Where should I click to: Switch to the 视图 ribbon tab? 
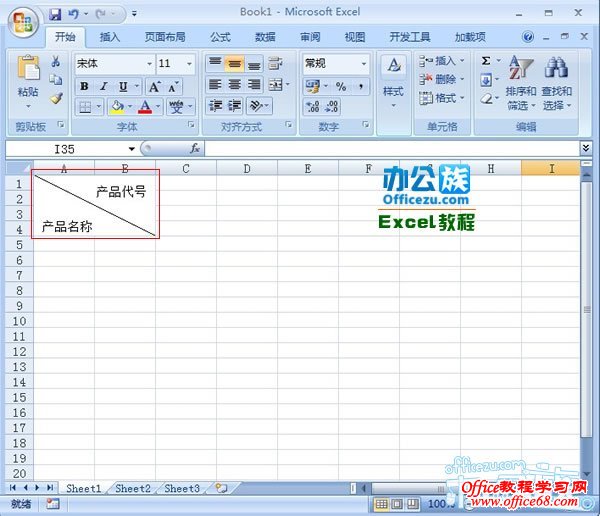tap(355, 37)
